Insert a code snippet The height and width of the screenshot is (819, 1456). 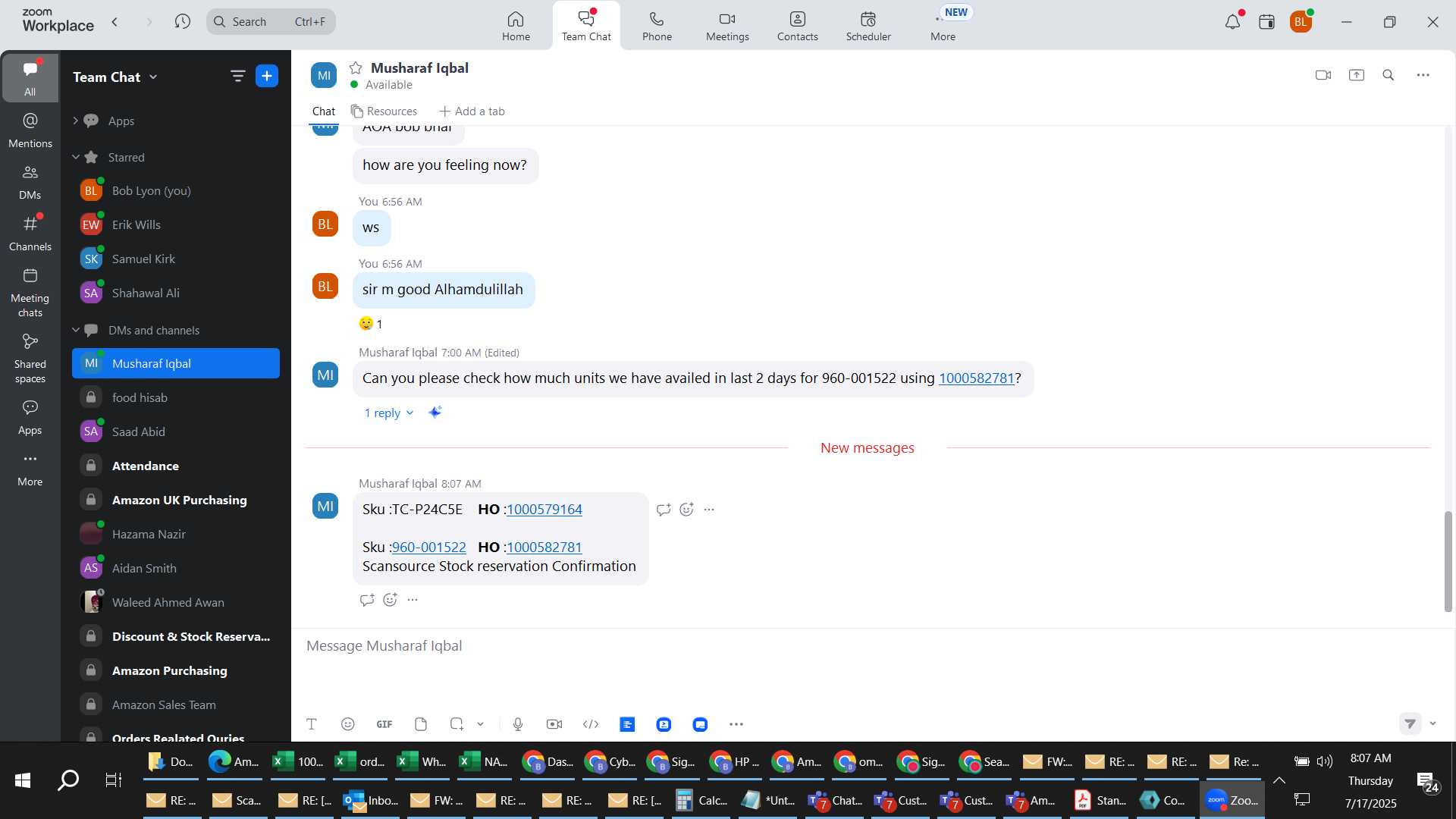pyautogui.click(x=591, y=724)
